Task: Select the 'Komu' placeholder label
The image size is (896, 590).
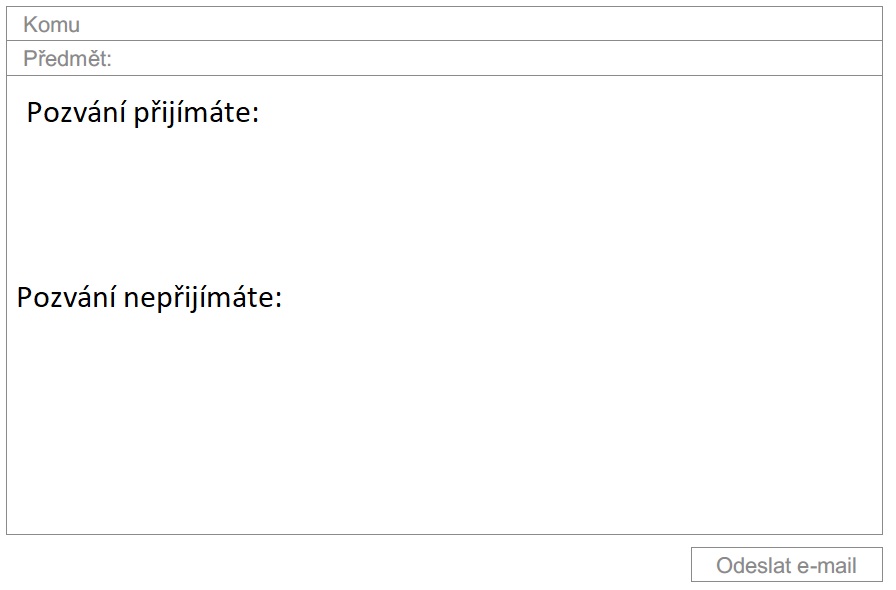Action: click(x=51, y=25)
